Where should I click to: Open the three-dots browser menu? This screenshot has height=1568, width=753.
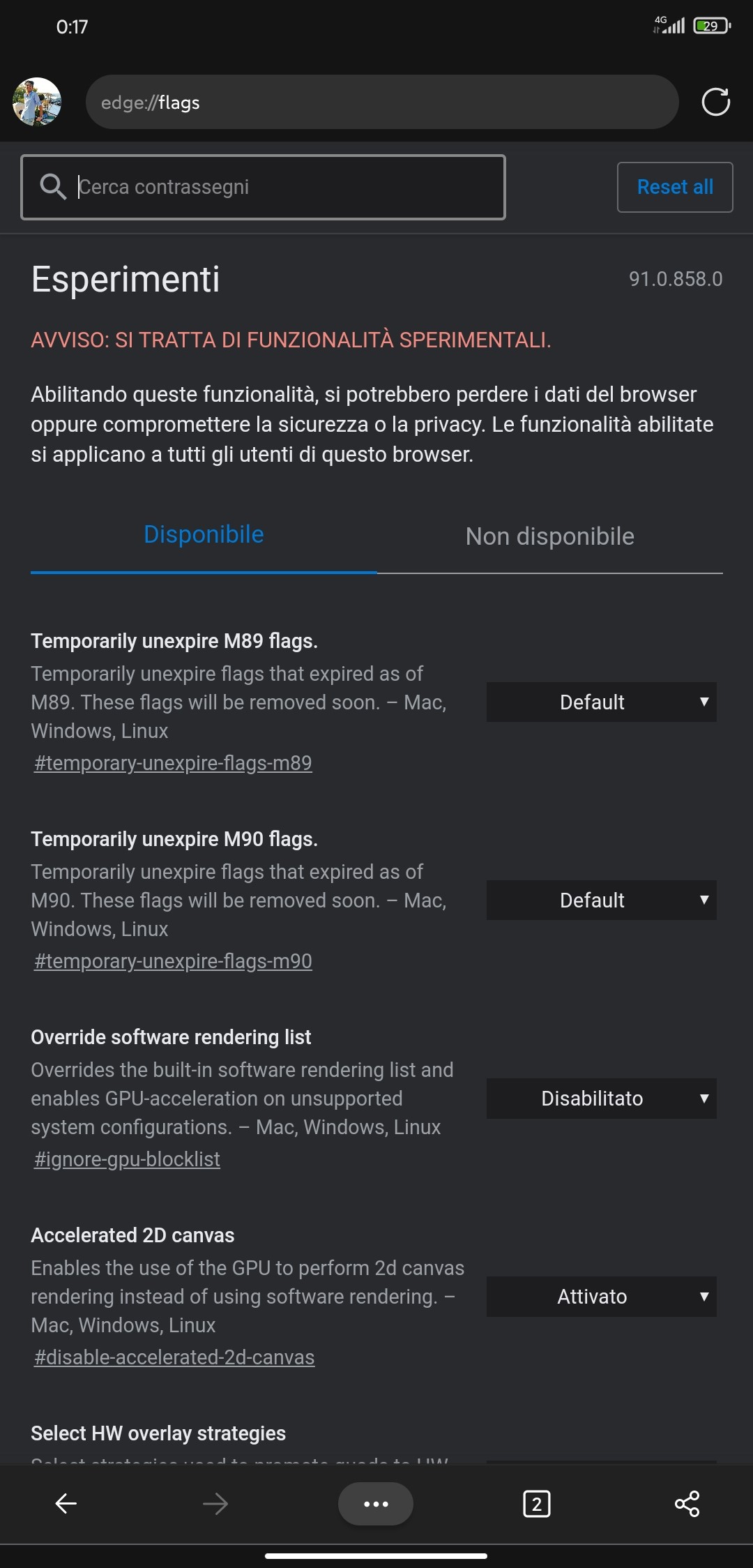pos(376,1504)
